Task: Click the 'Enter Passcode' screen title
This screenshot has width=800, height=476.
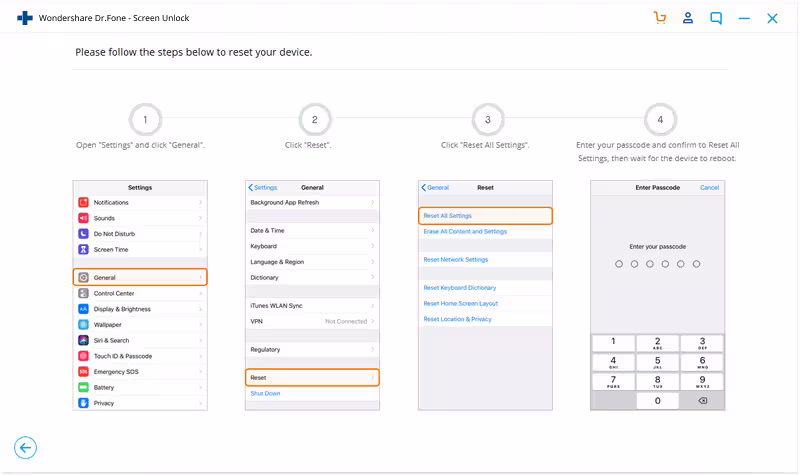Action: click(658, 188)
